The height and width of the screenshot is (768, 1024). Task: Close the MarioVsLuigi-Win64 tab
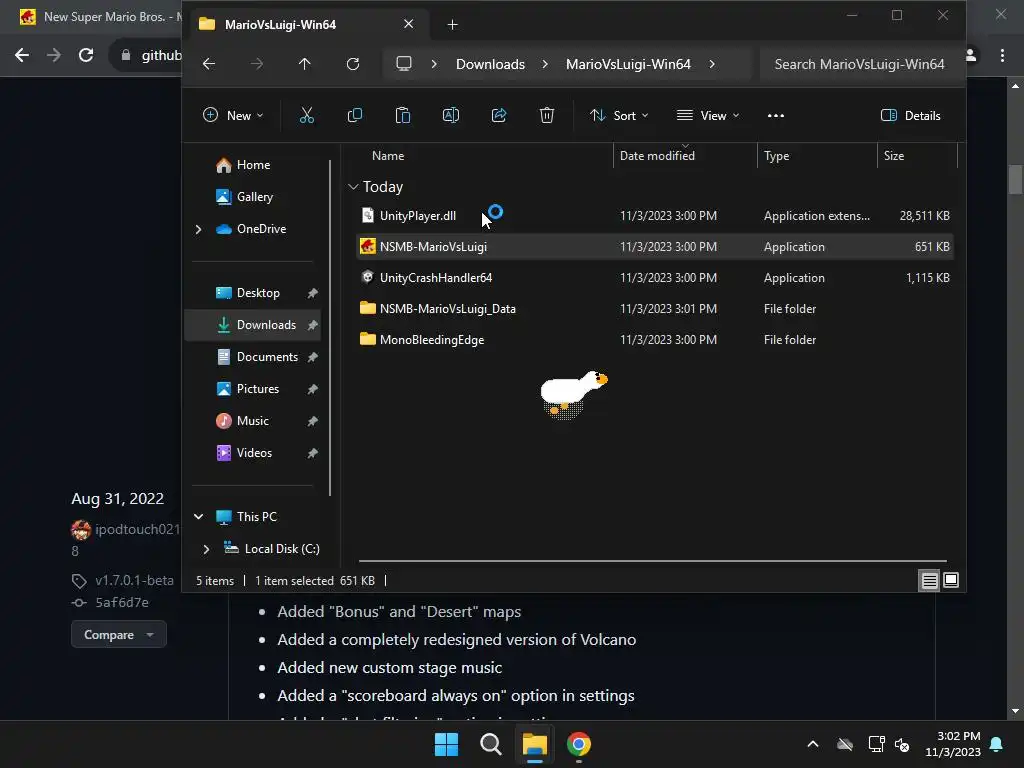[x=409, y=24]
